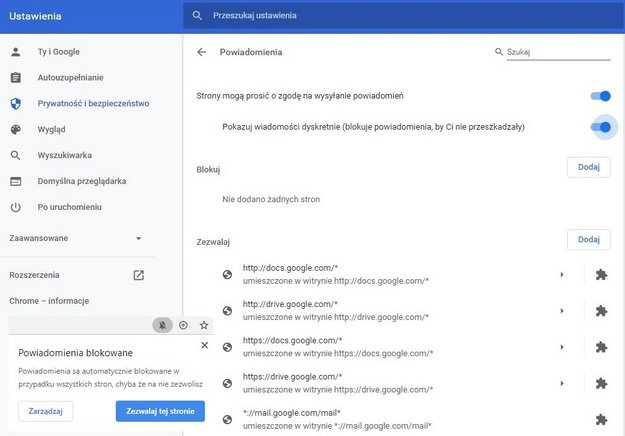
Task: Click the blocked notifications bell icon
Action: pos(162,325)
